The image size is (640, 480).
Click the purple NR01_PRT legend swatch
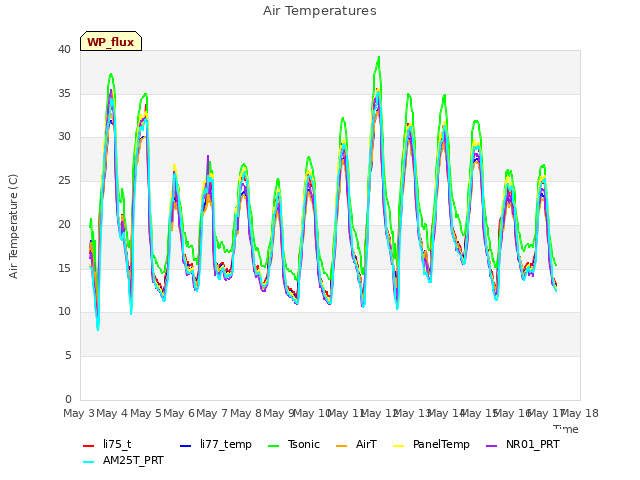(491, 446)
